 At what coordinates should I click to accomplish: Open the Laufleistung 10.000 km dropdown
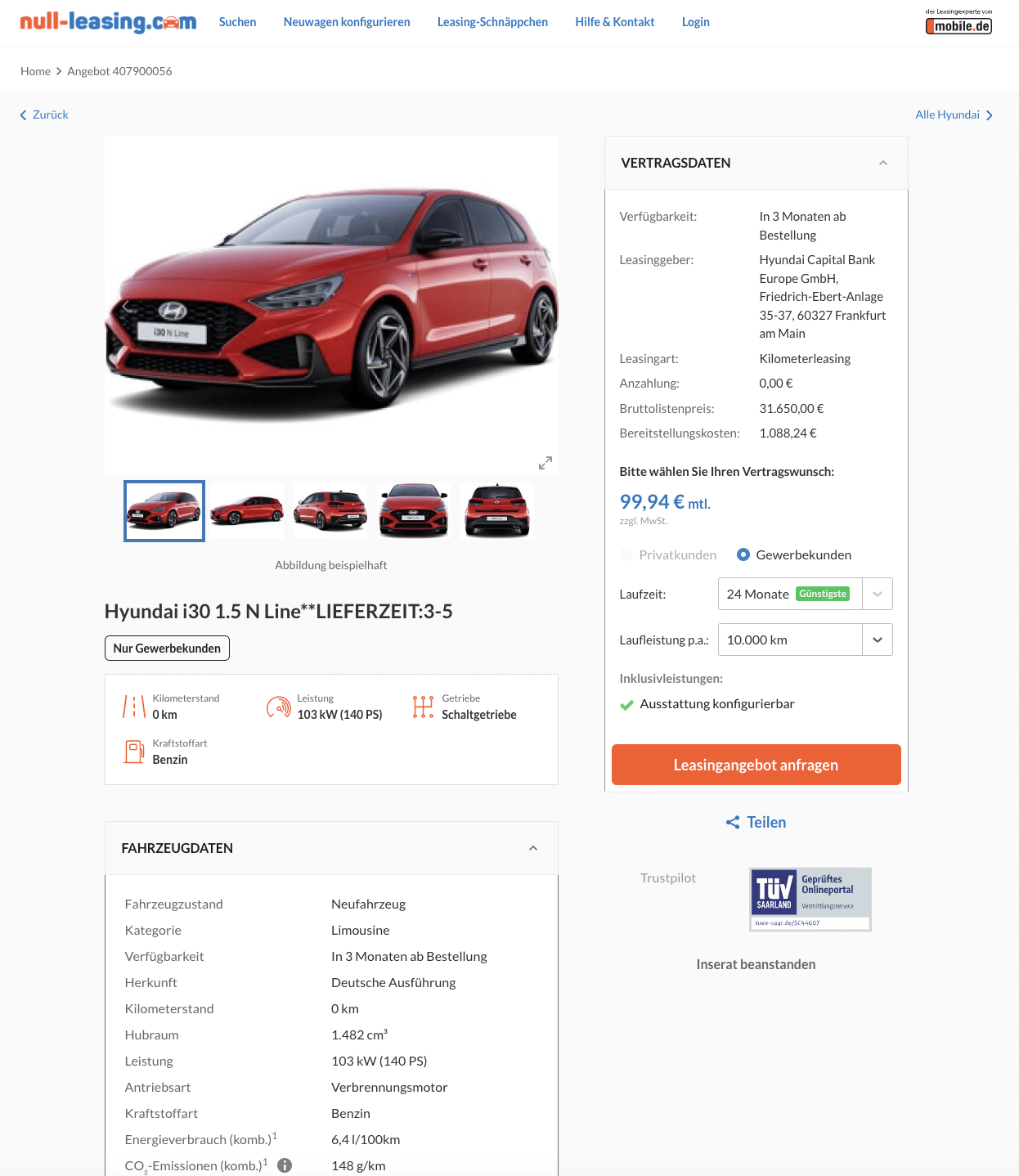point(805,640)
